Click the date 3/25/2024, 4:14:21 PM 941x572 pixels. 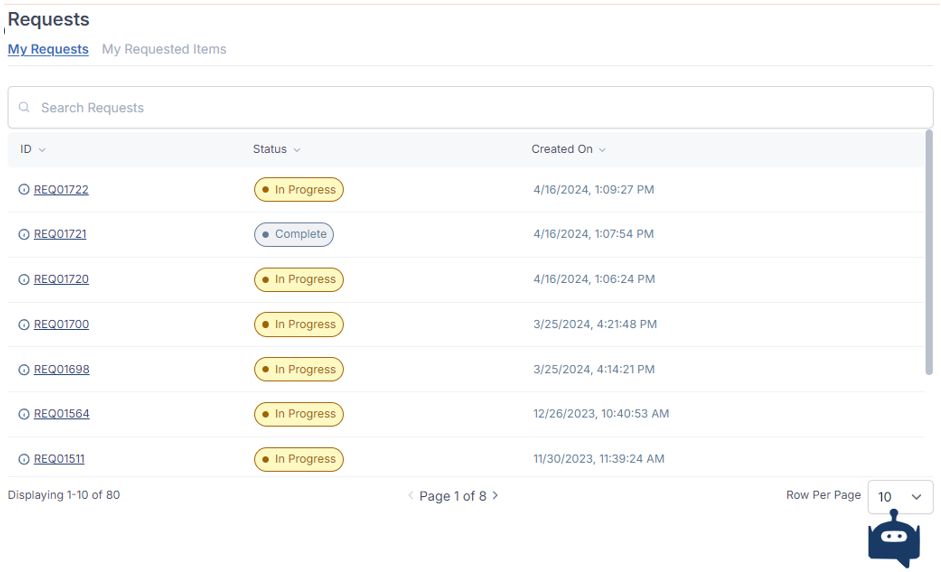[x=594, y=369]
